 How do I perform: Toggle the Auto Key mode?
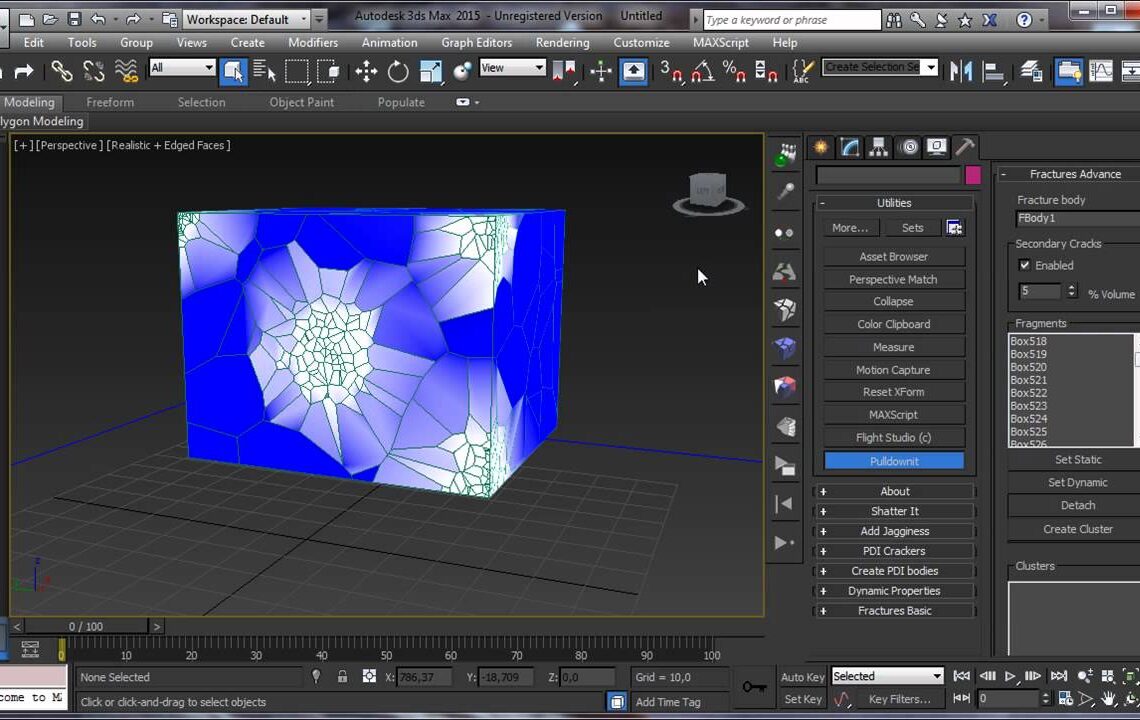[802, 677]
